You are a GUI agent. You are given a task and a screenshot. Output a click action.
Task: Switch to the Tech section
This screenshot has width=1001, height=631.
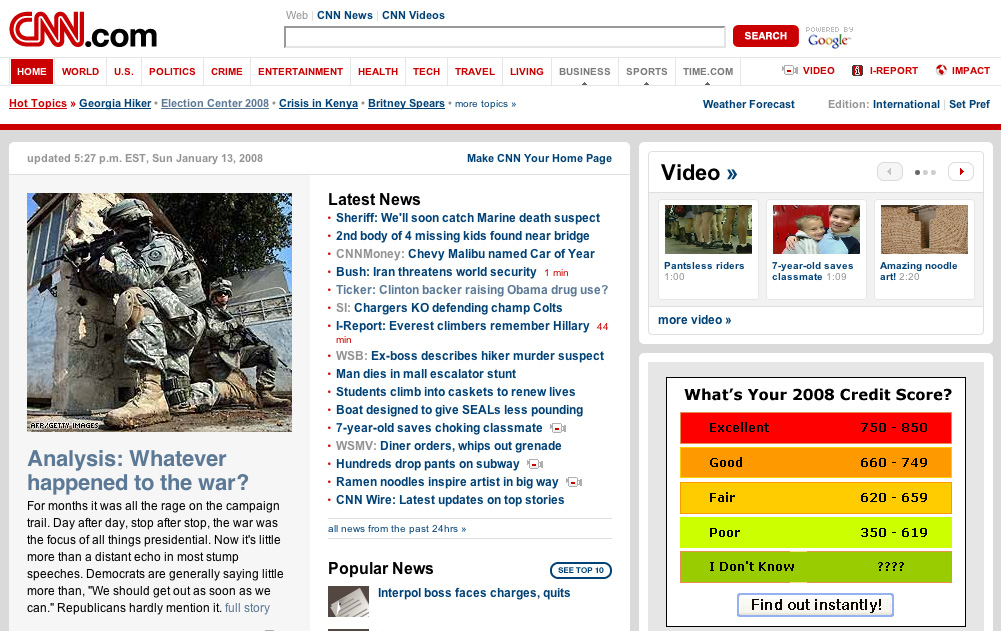[x=426, y=72]
